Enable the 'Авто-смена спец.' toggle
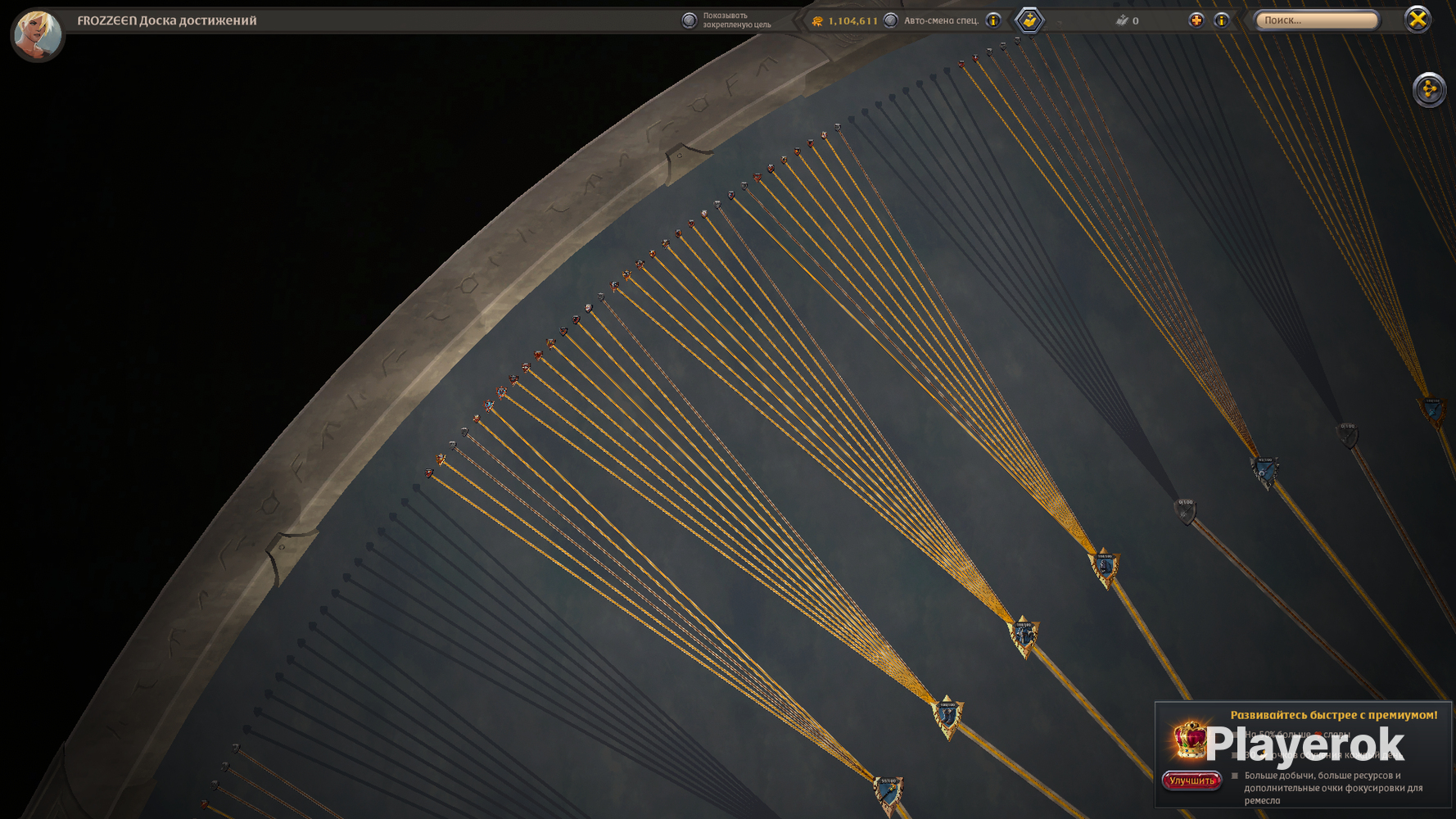Viewport: 1456px width, 819px height. [x=891, y=20]
